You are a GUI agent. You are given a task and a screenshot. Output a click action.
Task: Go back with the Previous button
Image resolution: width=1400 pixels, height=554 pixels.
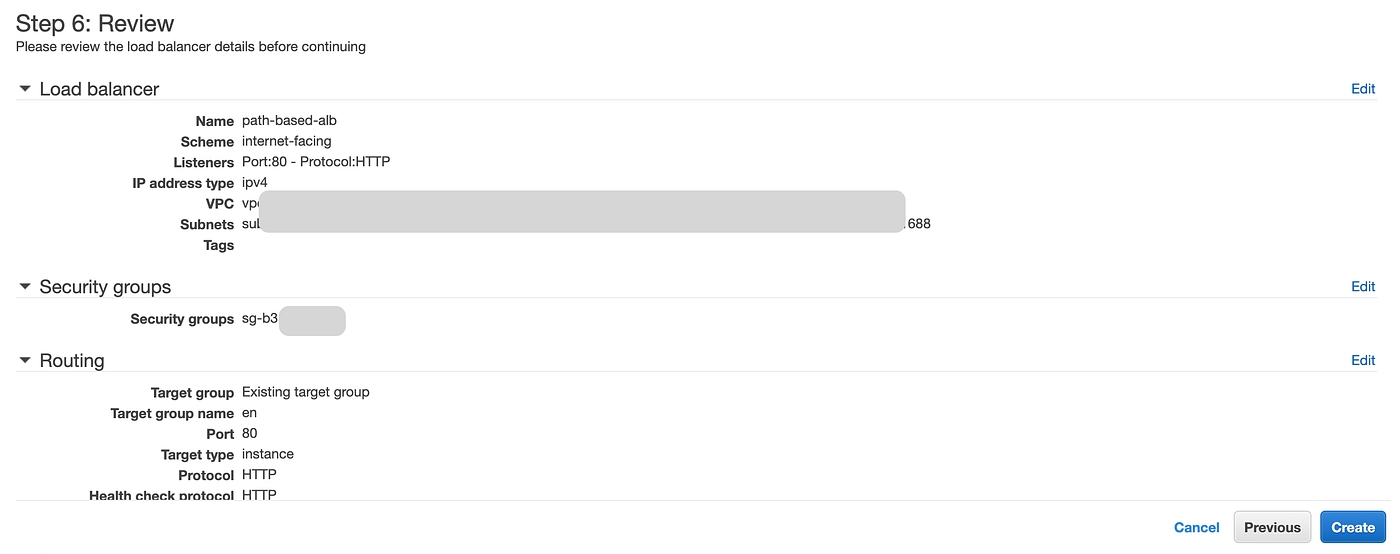(x=1272, y=527)
